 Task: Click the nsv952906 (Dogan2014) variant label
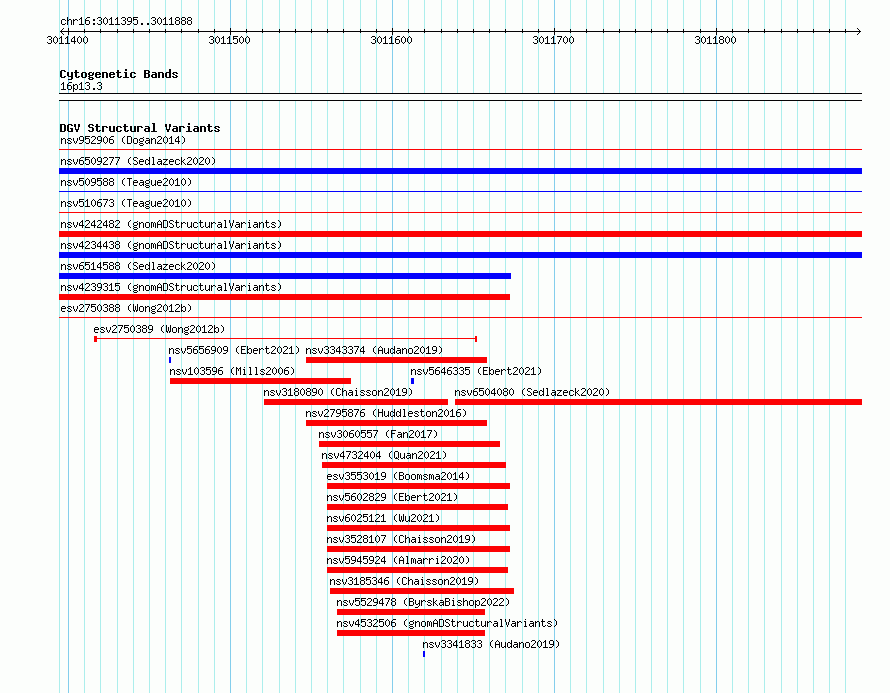123,140
